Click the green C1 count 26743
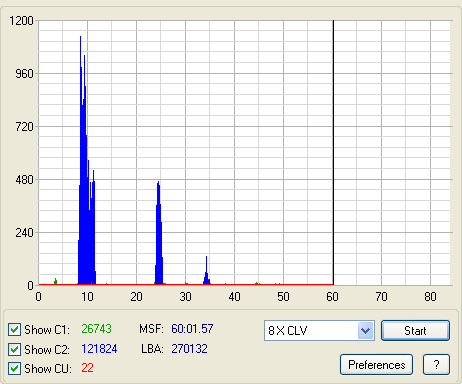Viewport: 462px width, 384px height. point(96,329)
